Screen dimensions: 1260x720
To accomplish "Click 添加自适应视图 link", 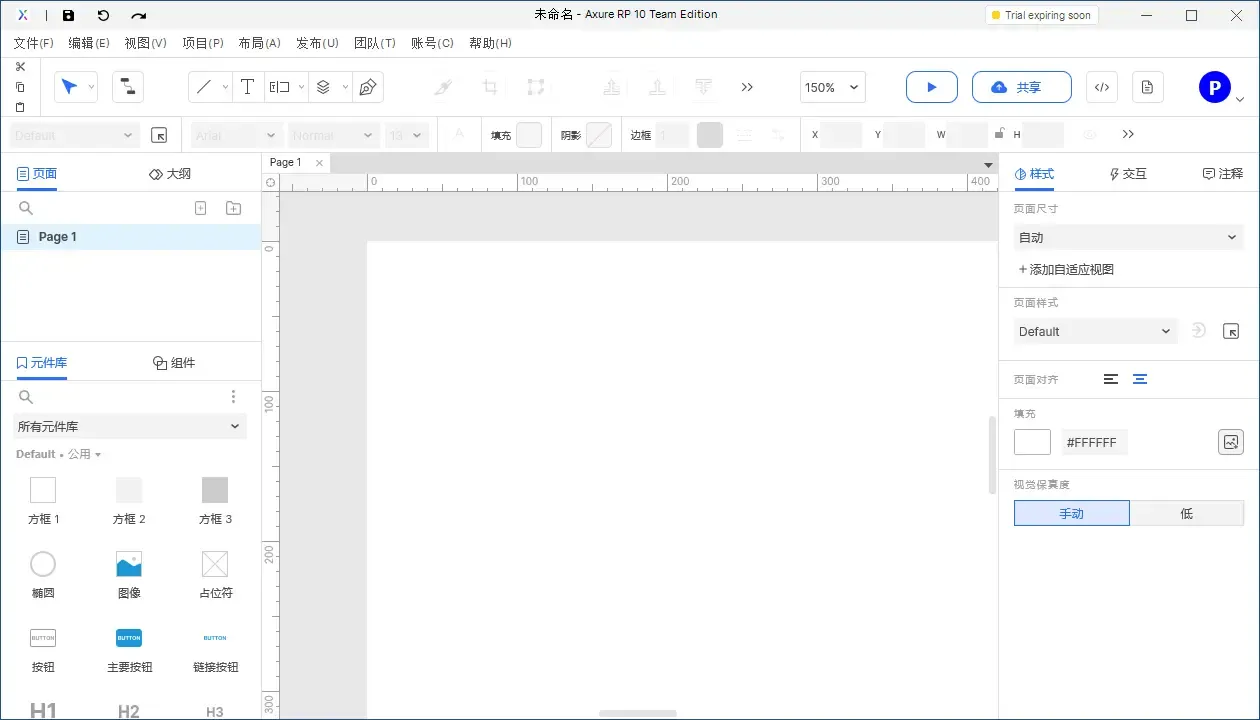I will coord(1070,269).
